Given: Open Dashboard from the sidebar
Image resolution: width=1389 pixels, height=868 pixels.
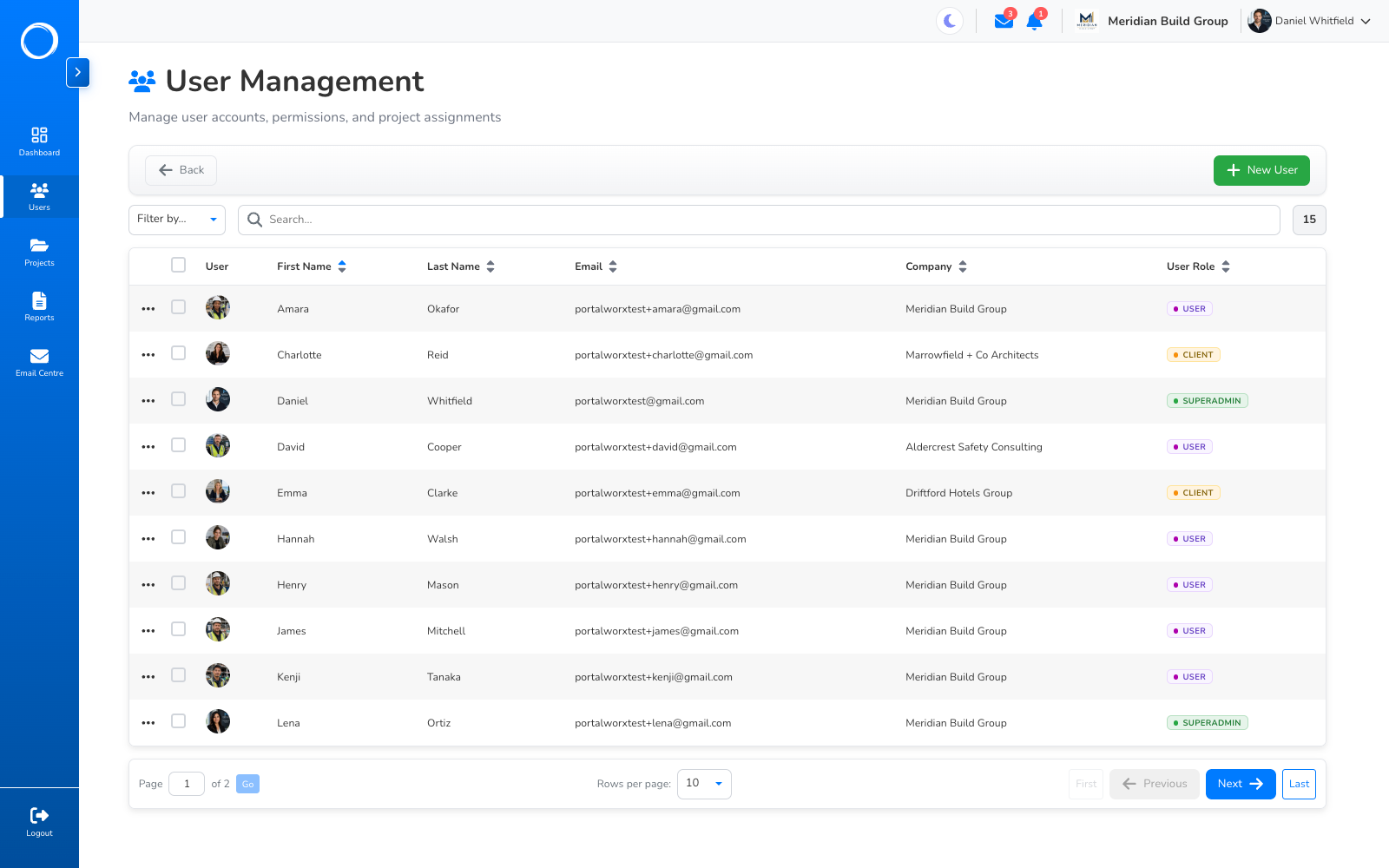Looking at the screenshot, I should 39,141.
